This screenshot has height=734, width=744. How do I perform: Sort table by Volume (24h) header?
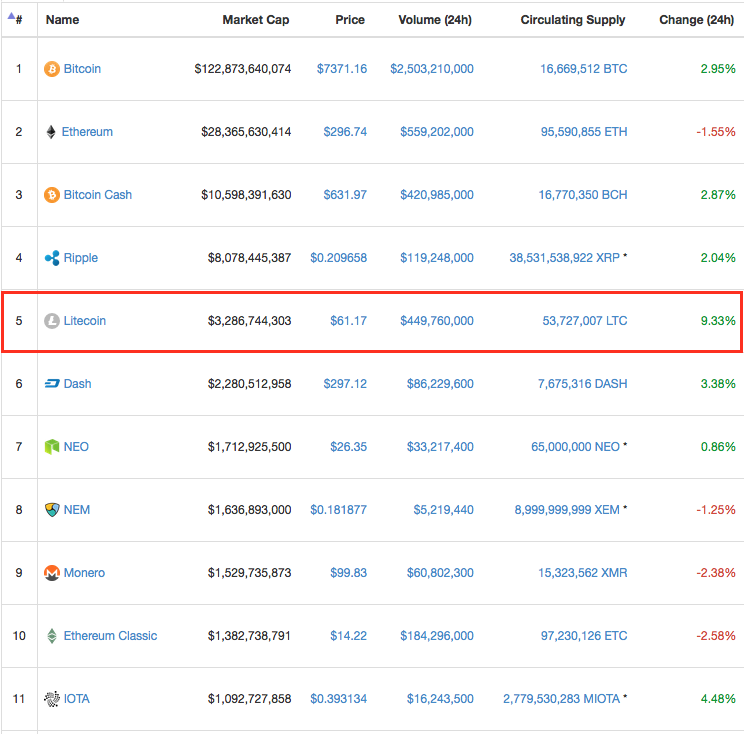tap(435, 20)
